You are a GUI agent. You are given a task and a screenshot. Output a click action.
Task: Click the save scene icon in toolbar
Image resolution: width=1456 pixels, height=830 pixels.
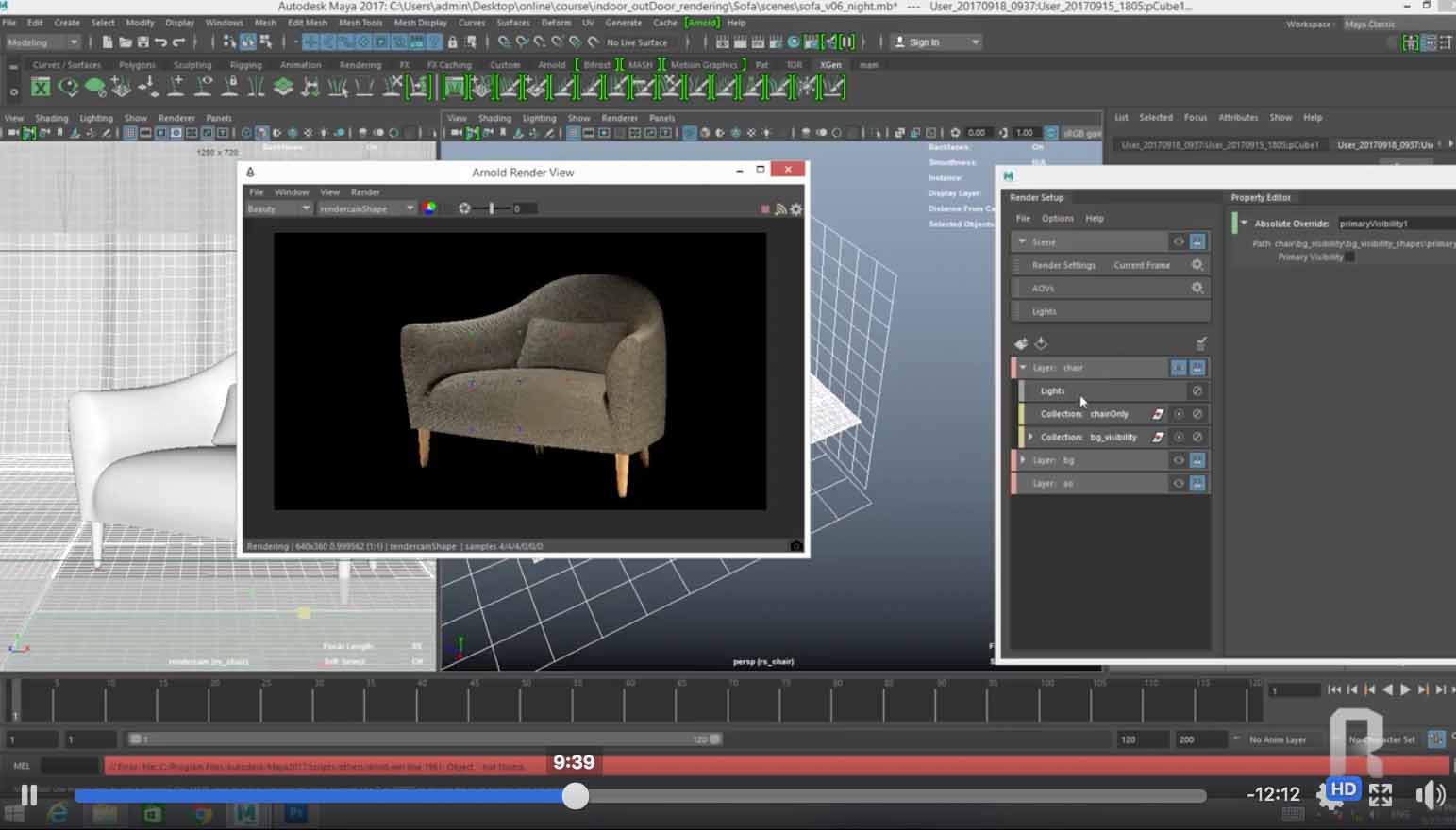142,42
